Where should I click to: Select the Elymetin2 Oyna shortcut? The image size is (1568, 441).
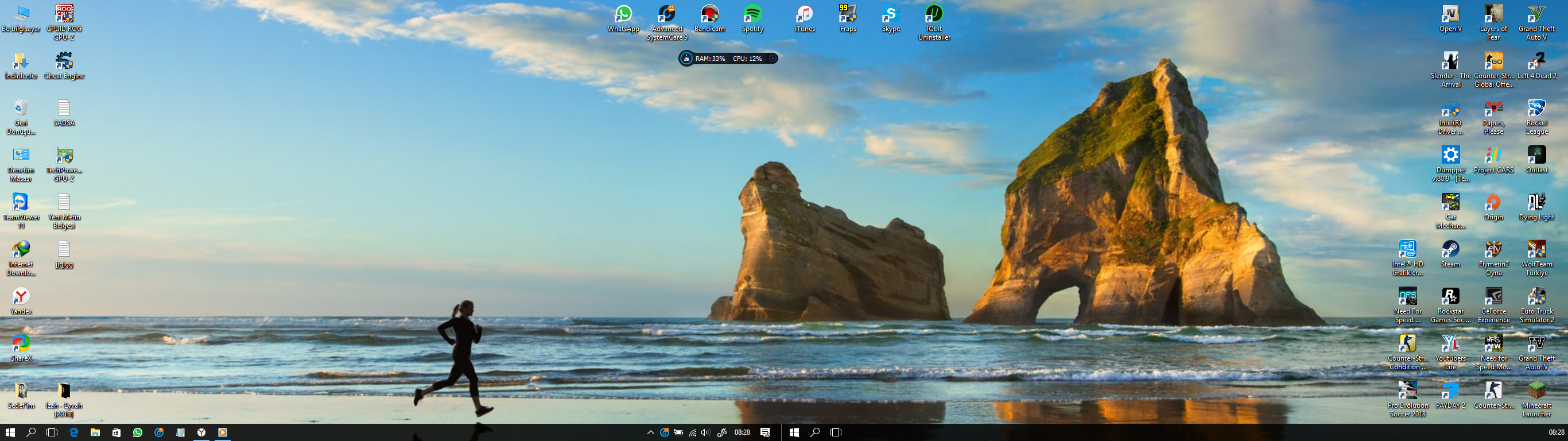click(x=1493, y=258)
